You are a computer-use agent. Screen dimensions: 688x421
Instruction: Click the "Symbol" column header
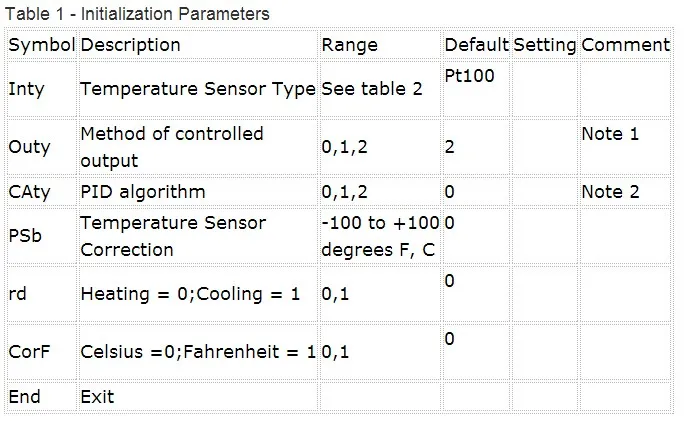(x=41, y=45)
